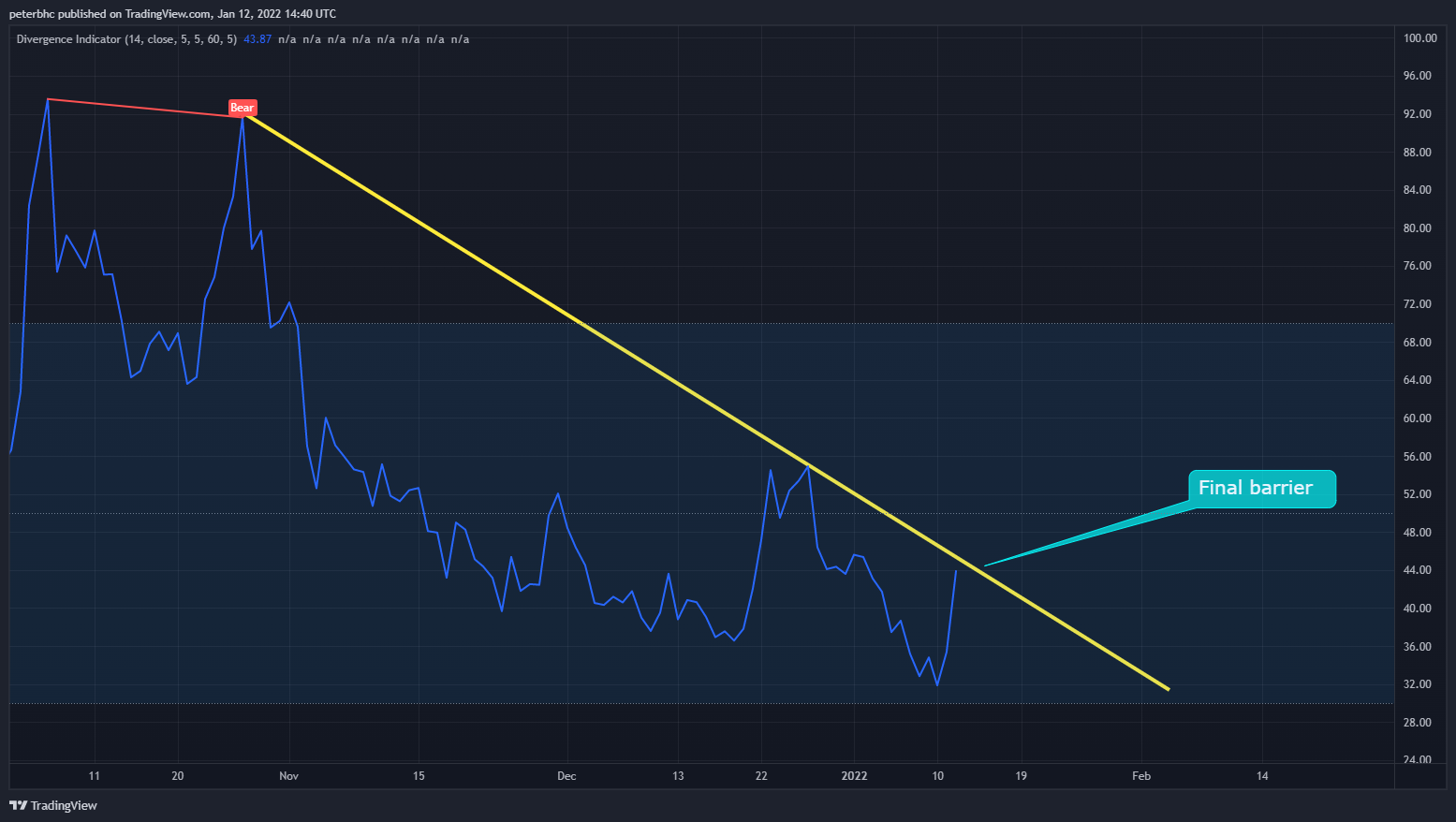The height and width of the screenshot is (822, 1456).
Task: Click the 44.00 price scale label
Action: [x=1417, y=570]
